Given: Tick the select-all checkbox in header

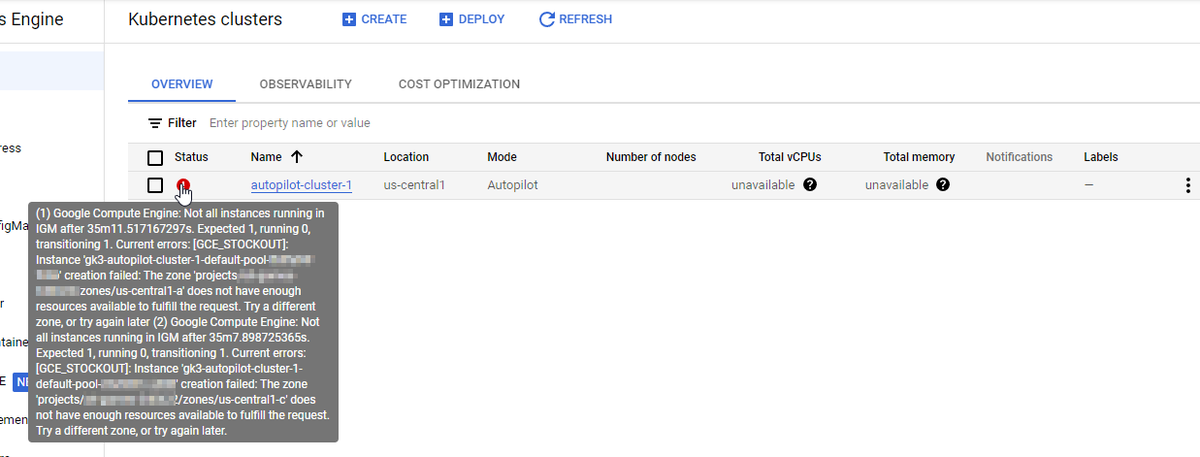Looking at the screenshot, I should click(155, 157).
